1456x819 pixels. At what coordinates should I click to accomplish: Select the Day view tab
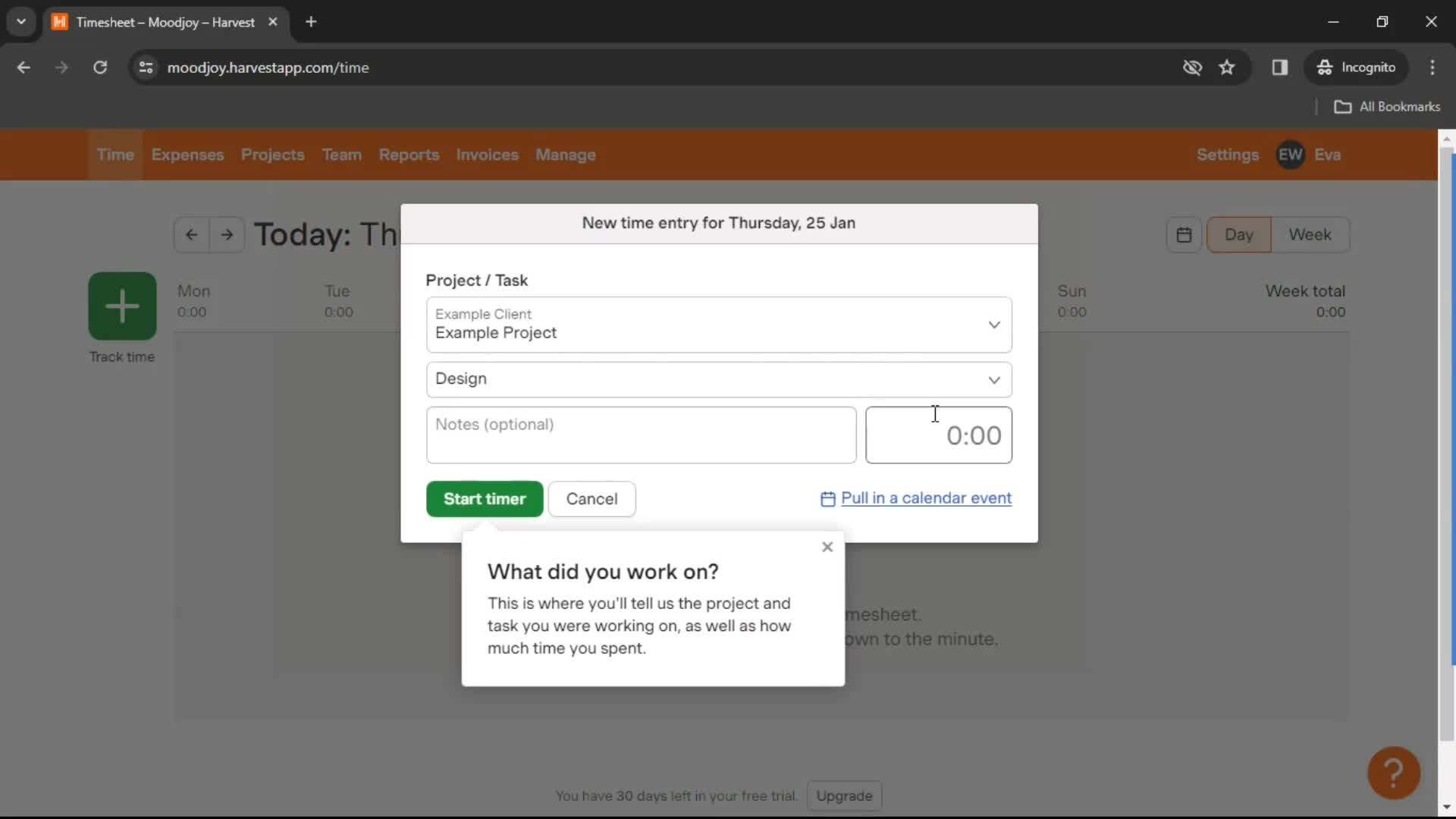tap(1239, 234)
